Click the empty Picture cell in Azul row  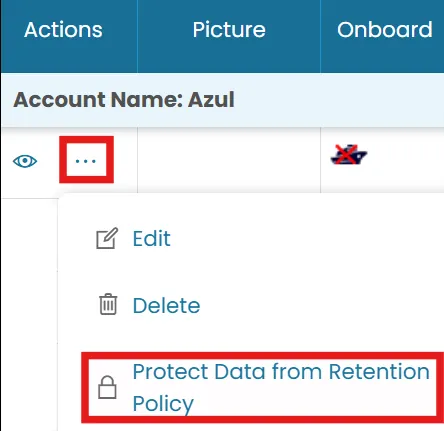tap(229, 160)
